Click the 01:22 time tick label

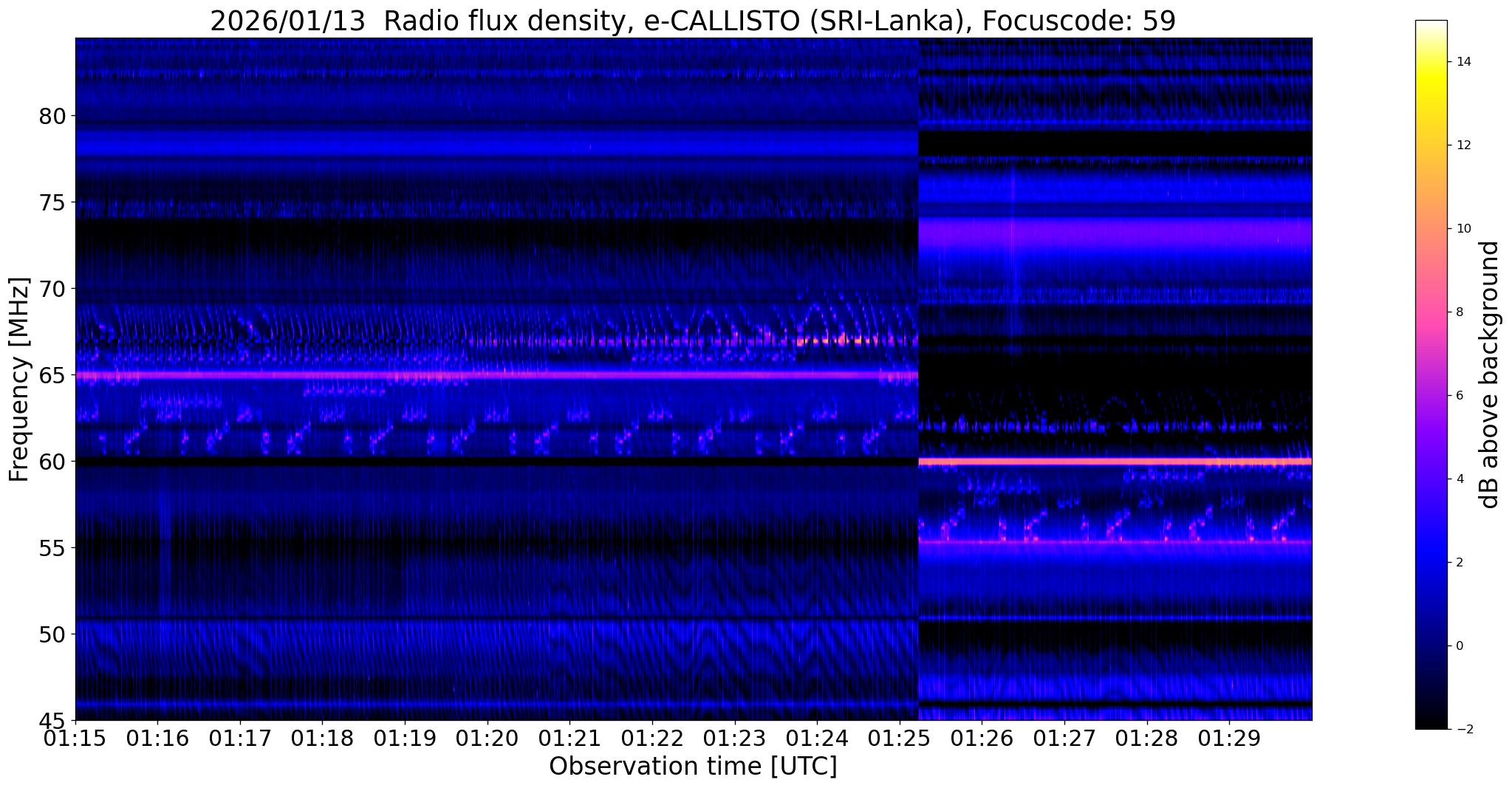pyautogui.click(x=652, y=739)
